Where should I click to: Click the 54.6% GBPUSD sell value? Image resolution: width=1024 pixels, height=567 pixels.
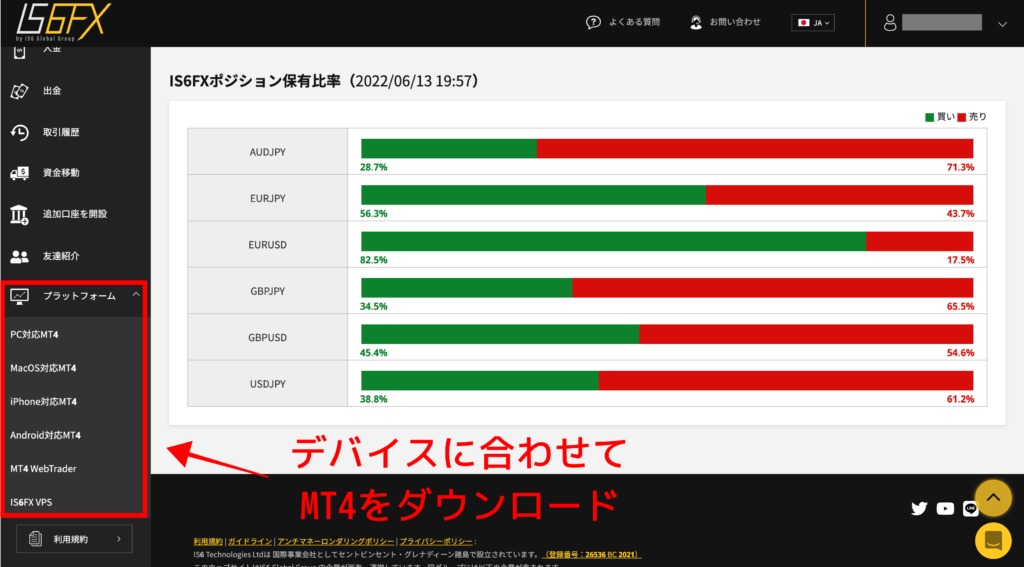point(961,353)
